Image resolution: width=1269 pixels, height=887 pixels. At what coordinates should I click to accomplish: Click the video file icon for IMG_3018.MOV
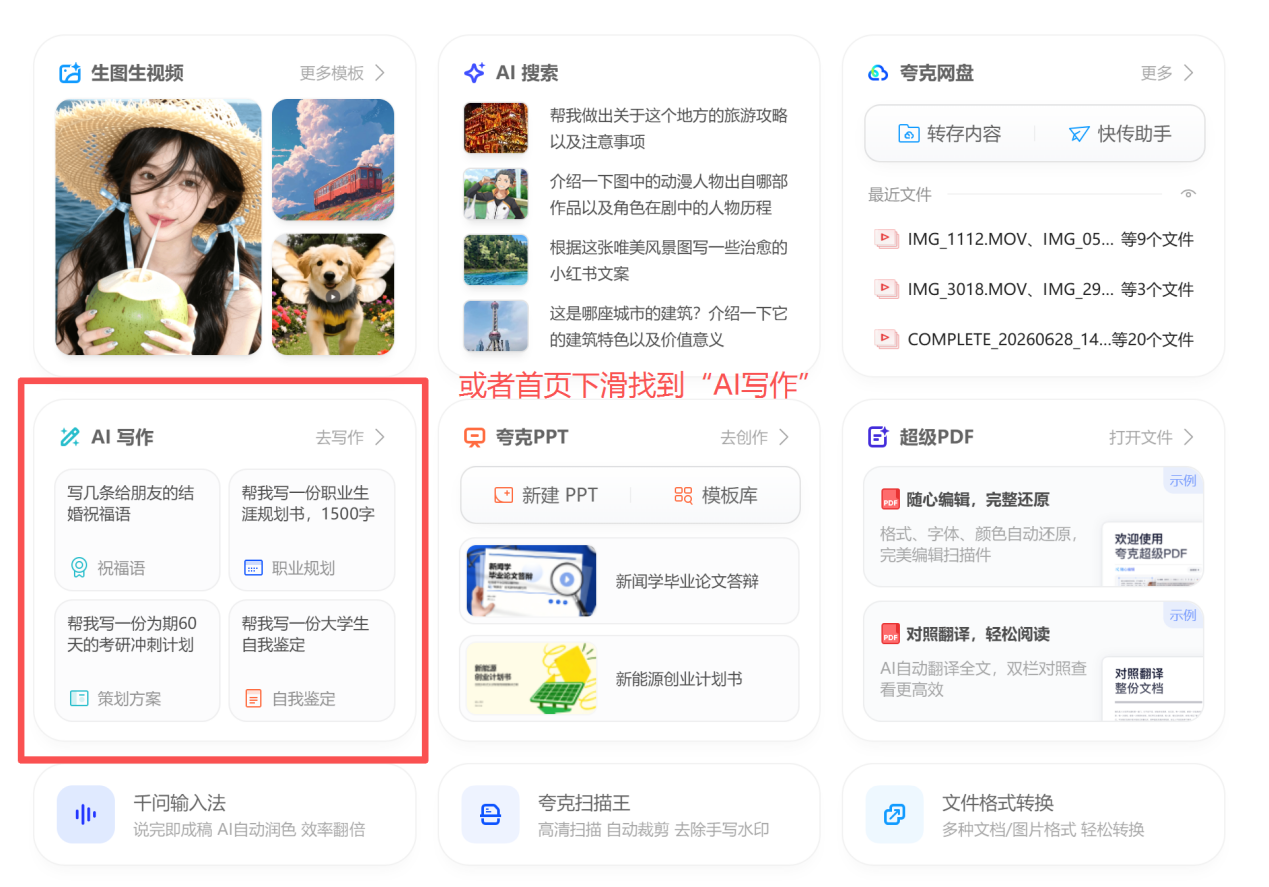click(886, 289)
